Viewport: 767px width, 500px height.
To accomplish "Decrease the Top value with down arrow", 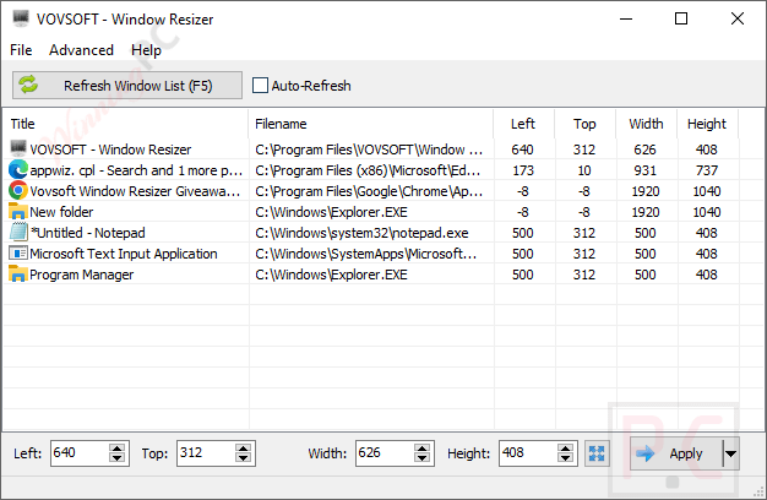I will 243,458.
